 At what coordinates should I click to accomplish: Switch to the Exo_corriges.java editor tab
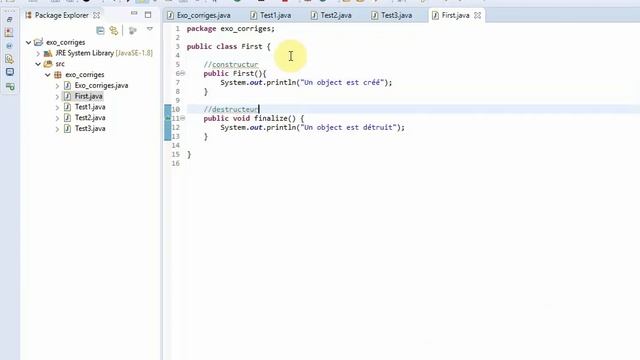pos(203,16)
